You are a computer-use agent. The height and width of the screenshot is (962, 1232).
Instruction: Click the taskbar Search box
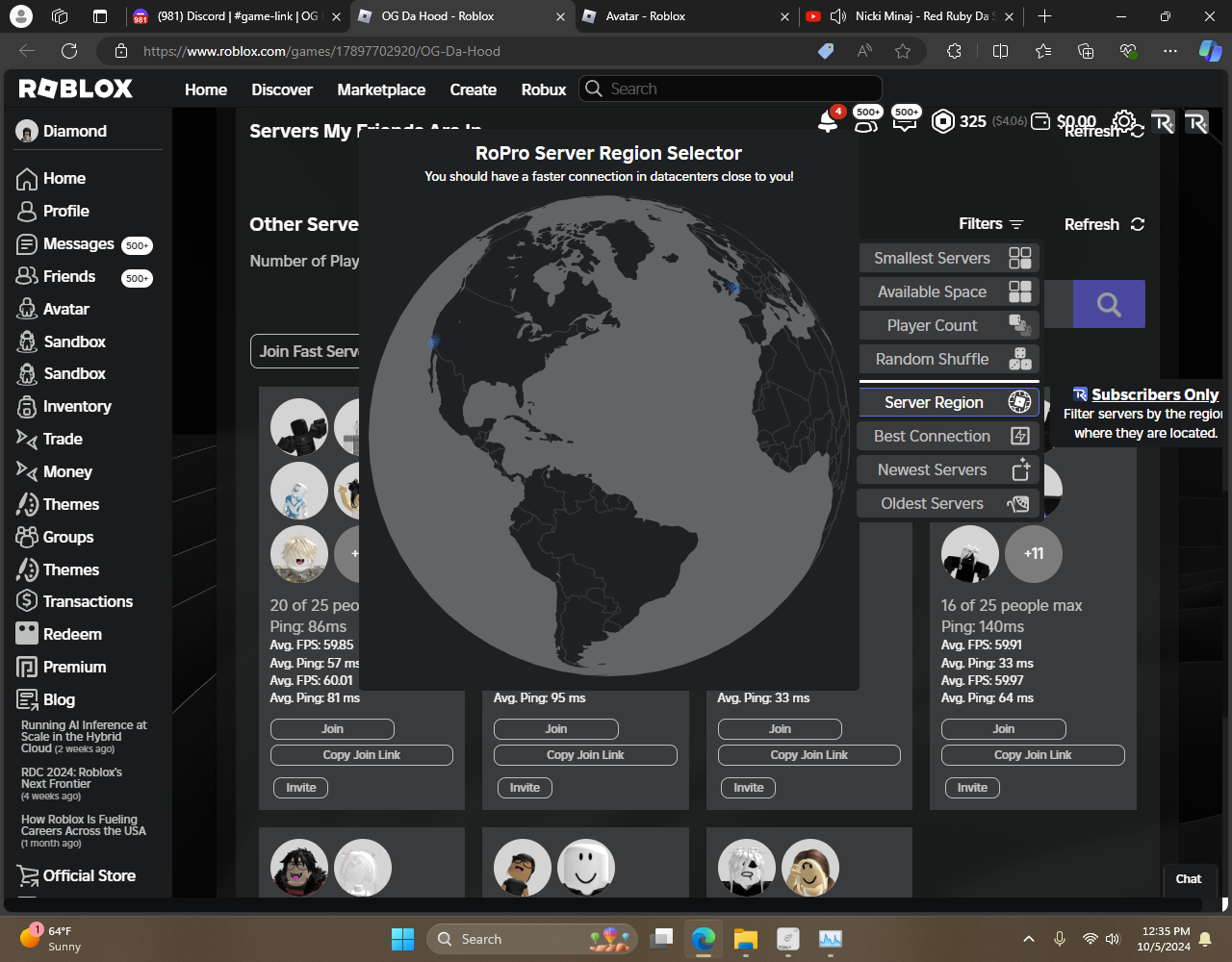[532, 939]
